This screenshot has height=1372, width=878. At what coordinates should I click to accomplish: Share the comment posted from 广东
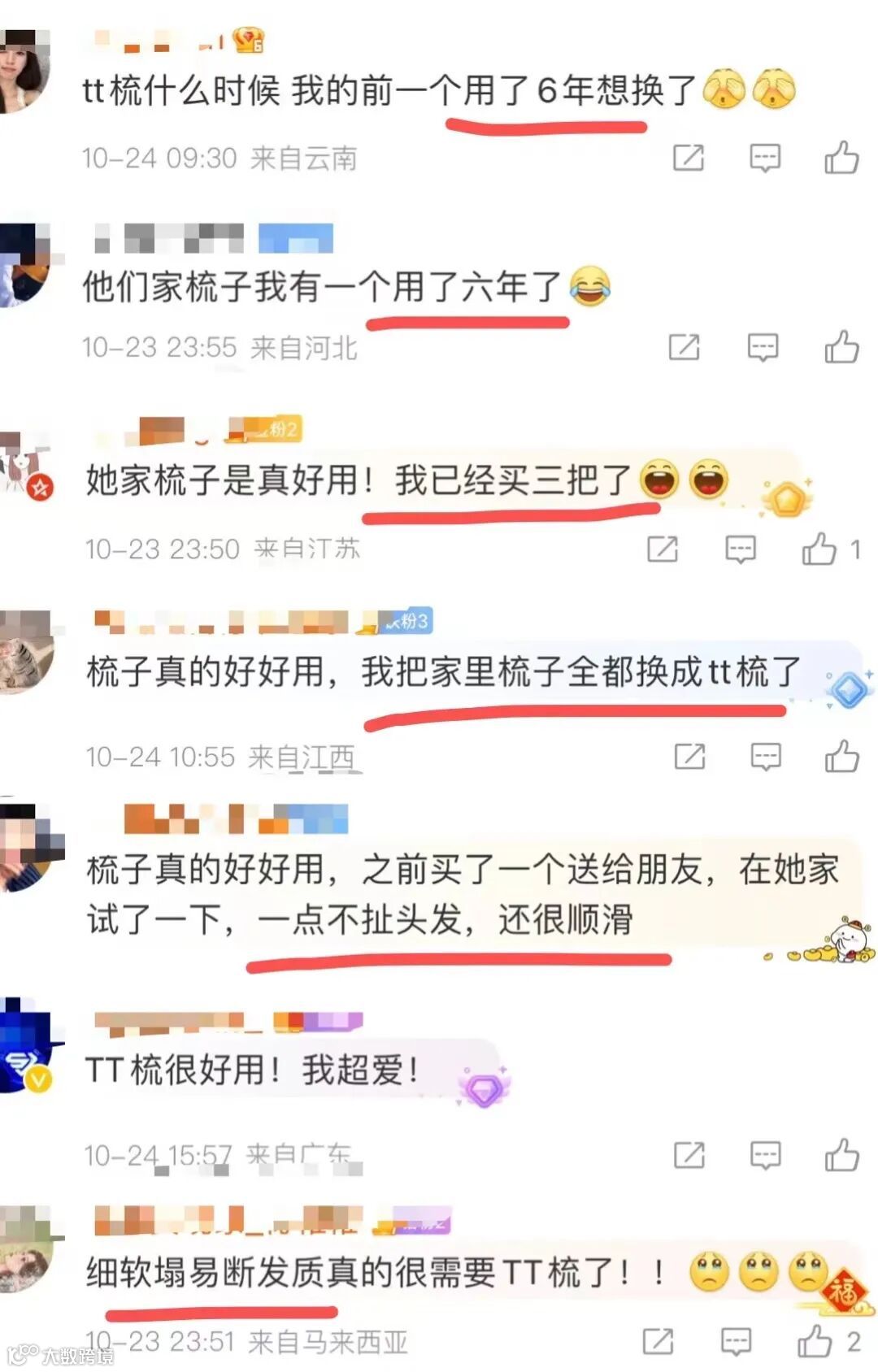click(x=689, y=1155)
